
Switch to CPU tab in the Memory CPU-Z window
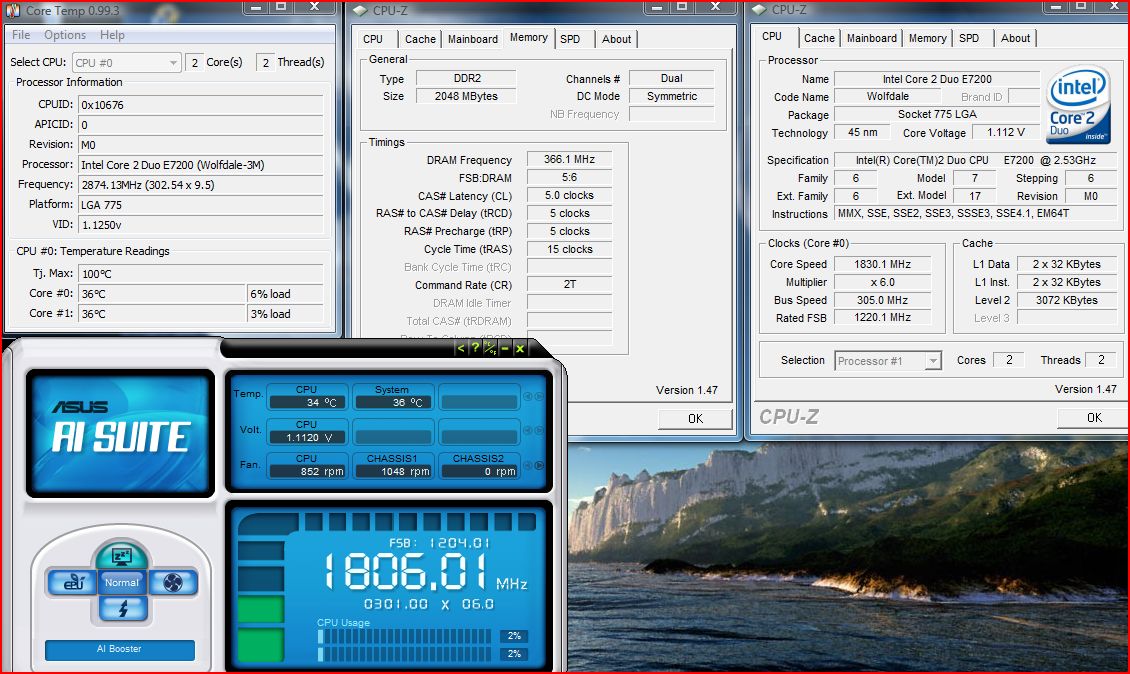pos(373,39)
